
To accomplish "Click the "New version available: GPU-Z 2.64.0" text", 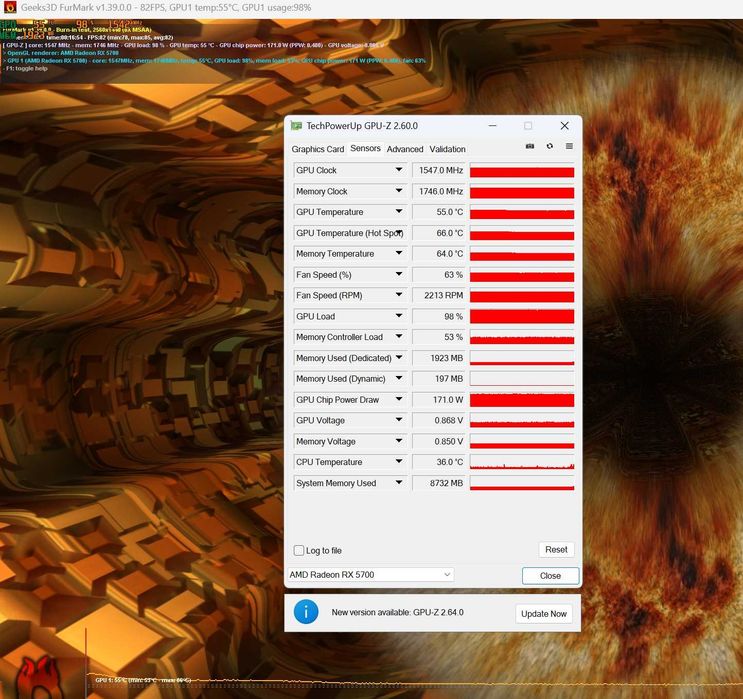I will (x=397, y=612).
